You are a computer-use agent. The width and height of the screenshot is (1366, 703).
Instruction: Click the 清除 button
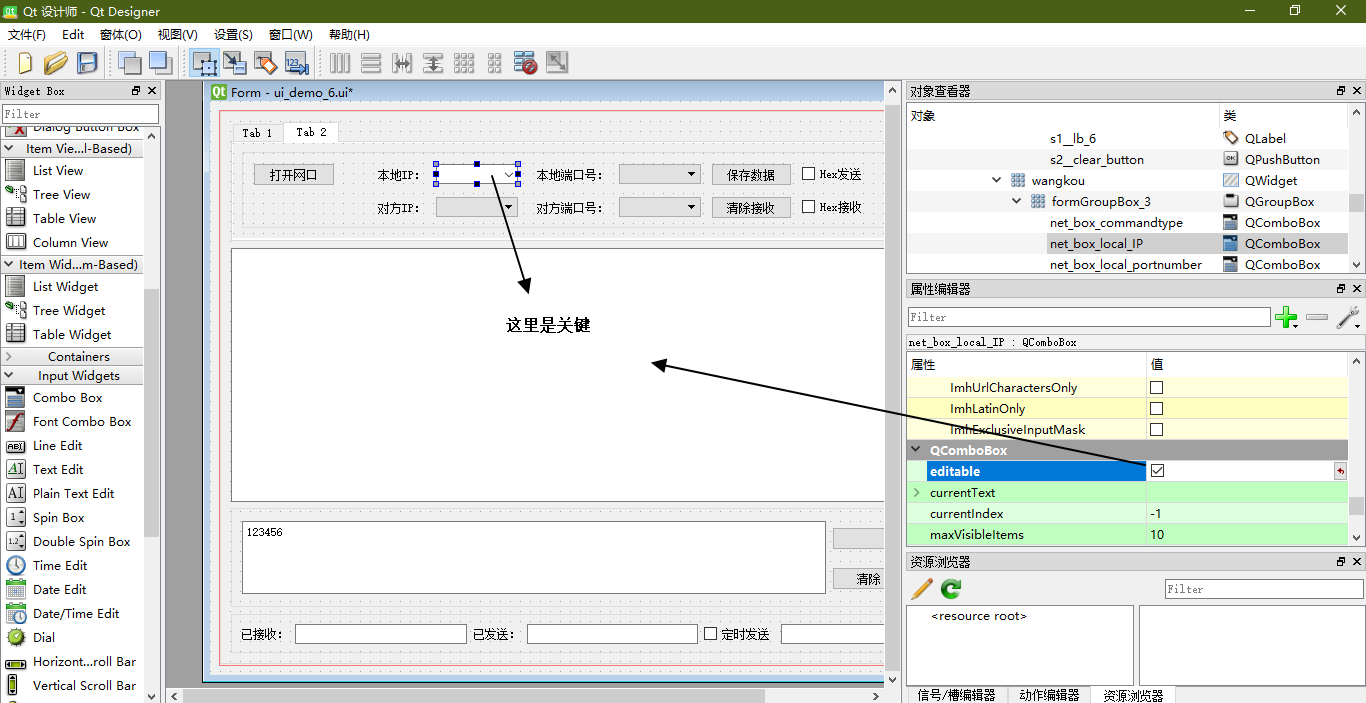click(x=858, y=579)
